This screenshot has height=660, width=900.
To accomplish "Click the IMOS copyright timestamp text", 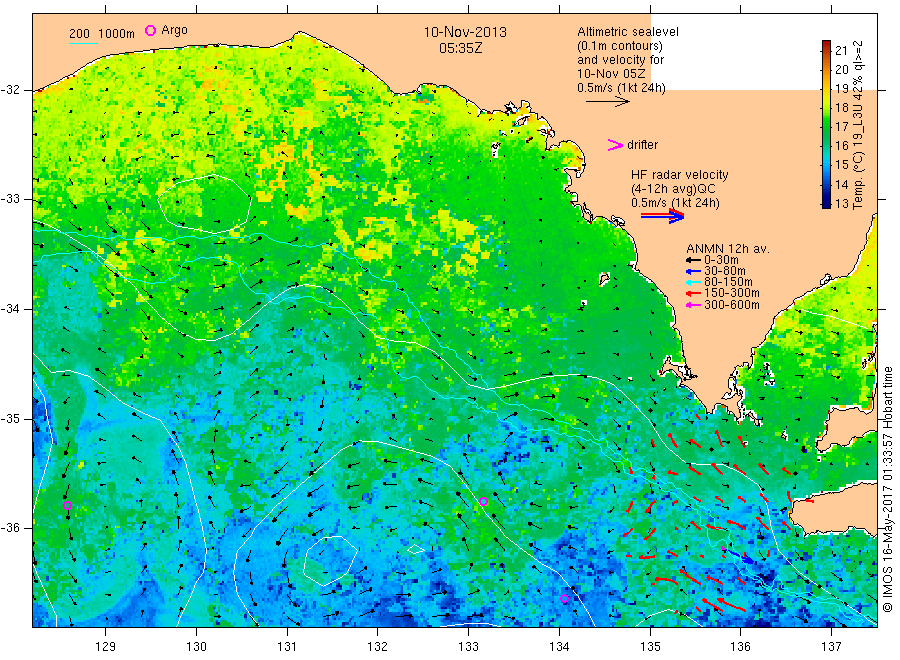I will pyautogui.click(x=887, y=490).
